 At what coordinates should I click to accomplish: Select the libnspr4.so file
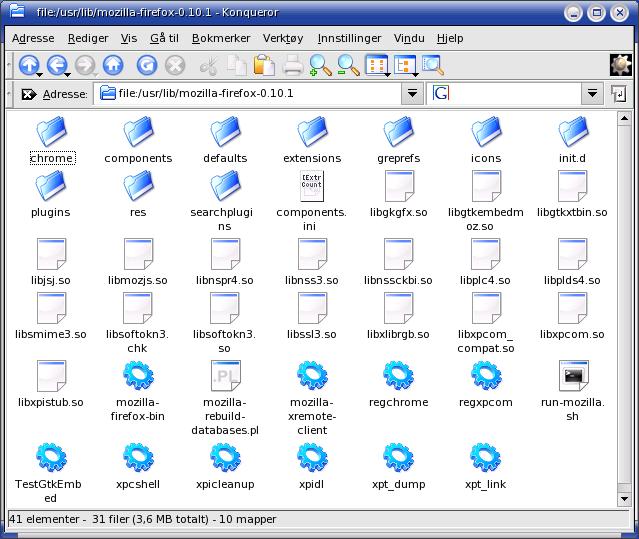[225, 262]
